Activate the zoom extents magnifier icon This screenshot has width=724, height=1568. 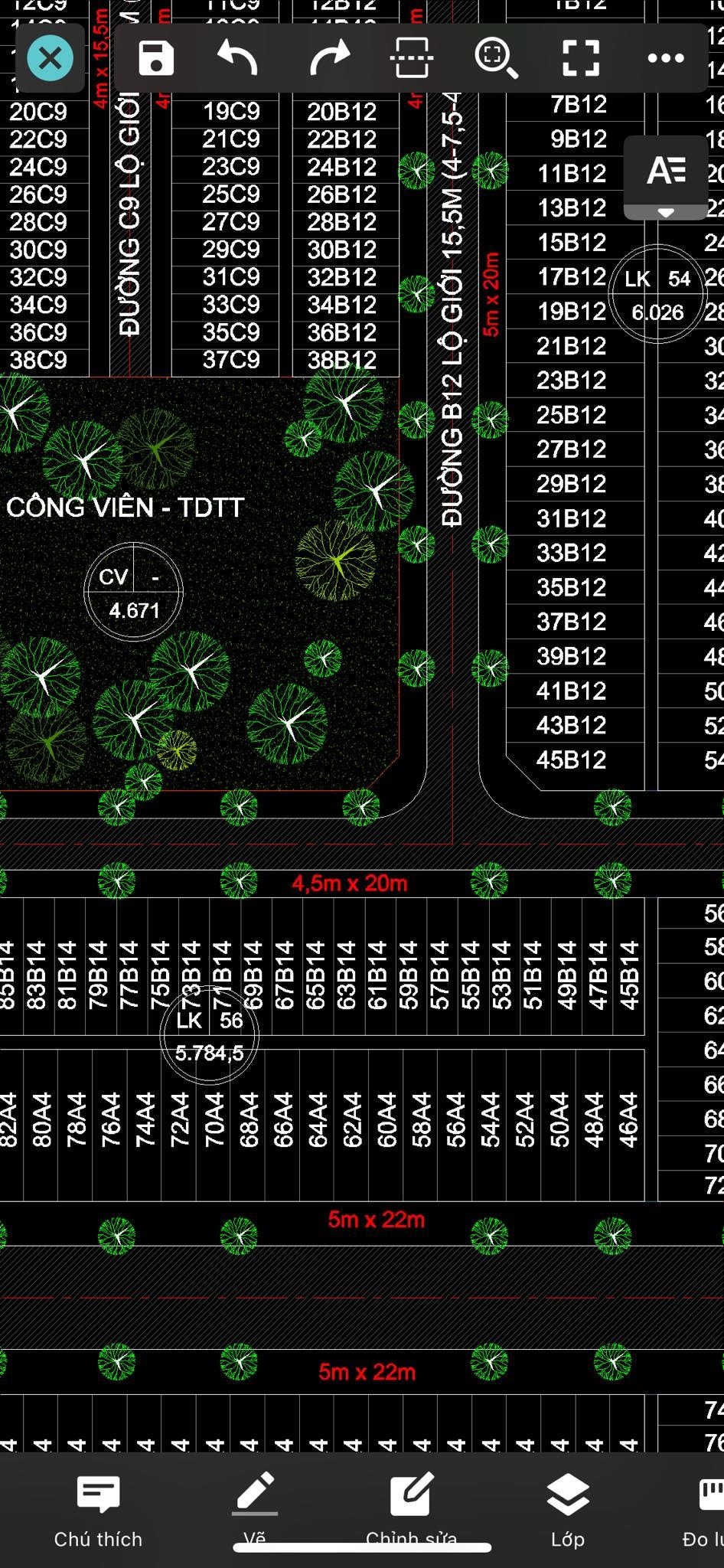tap(496, 58)
